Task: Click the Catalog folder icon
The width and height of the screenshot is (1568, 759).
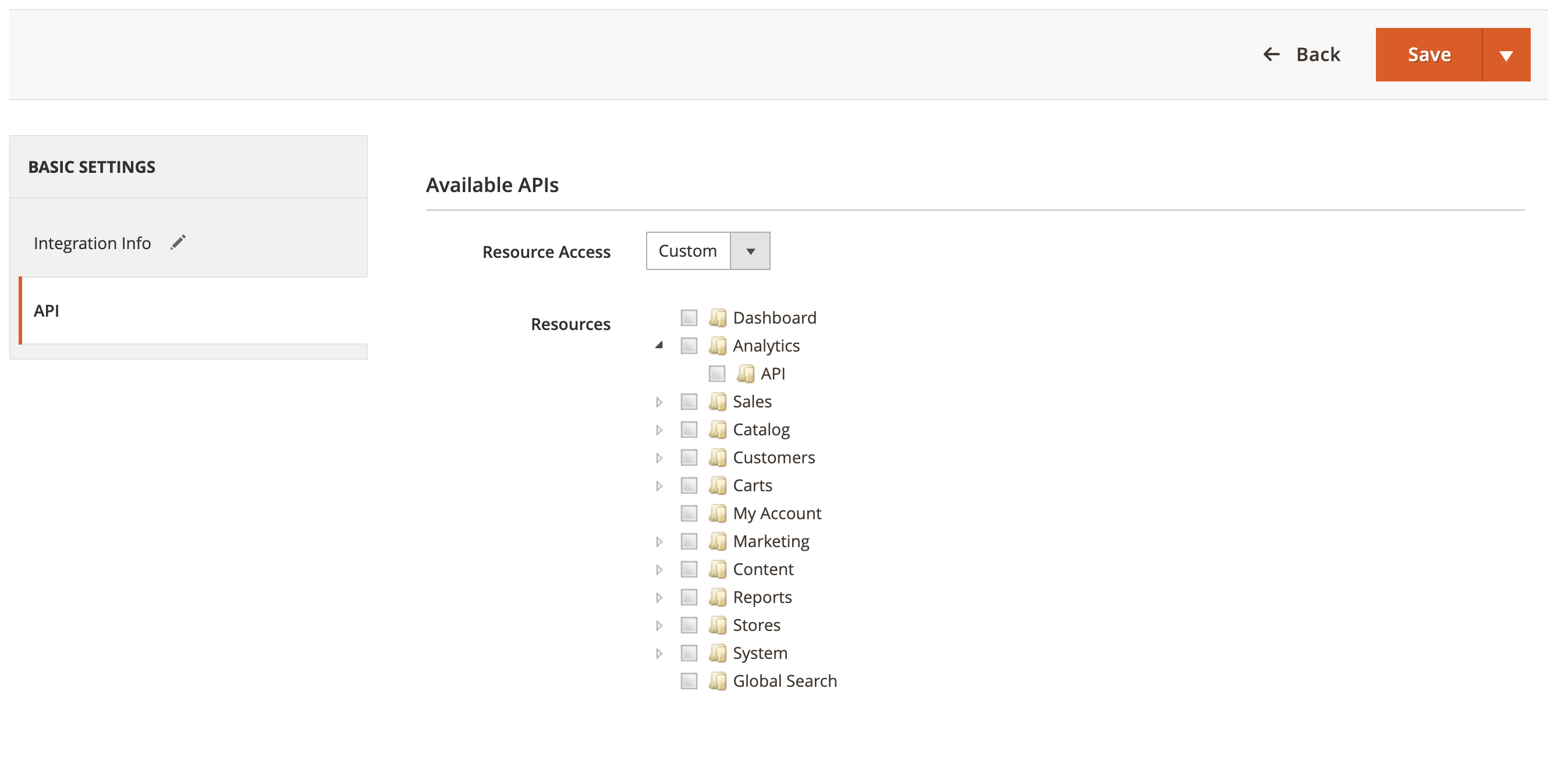Action: coord(718,429)
